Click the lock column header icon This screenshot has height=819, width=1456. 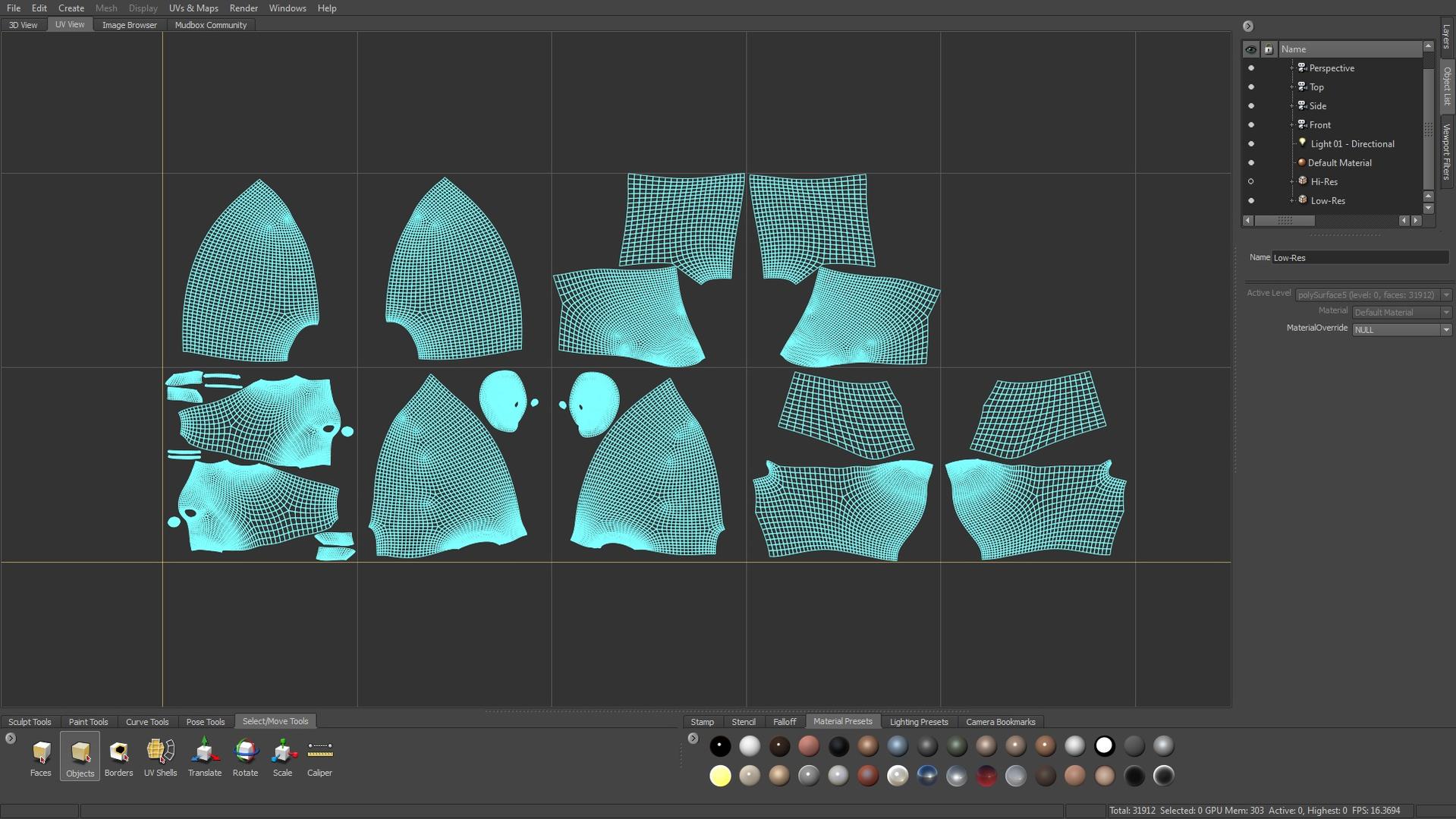(x=1269, y=49)
